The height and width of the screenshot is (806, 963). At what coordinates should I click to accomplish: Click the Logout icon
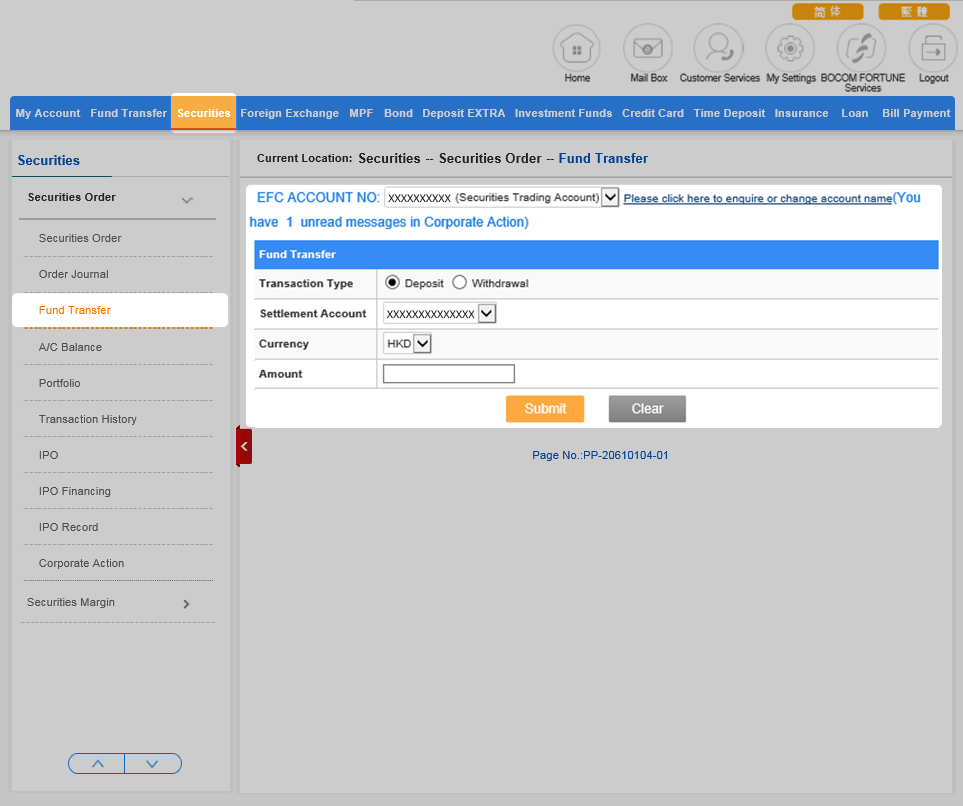(932, 48)
